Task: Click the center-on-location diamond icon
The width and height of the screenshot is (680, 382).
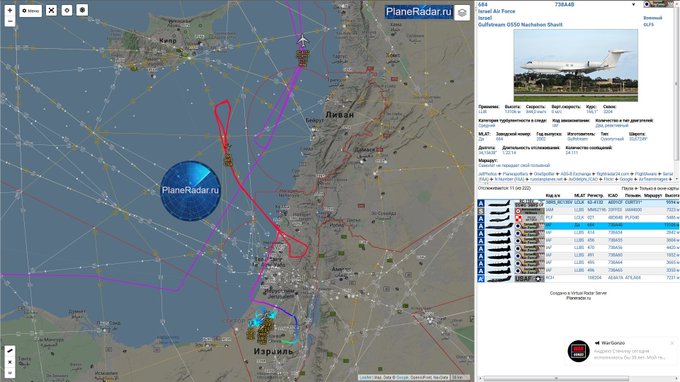Action: click(x=67, y=10)
